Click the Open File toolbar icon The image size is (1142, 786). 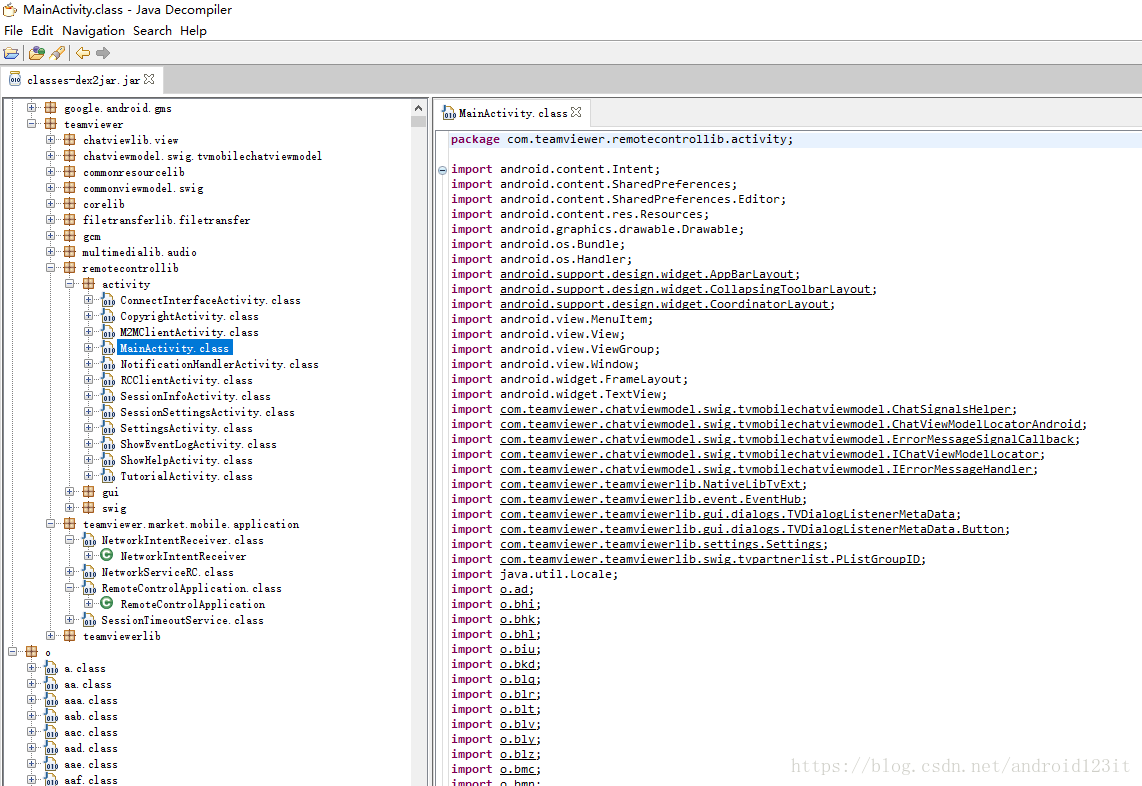pyautogui.click(x=12, y=53)
